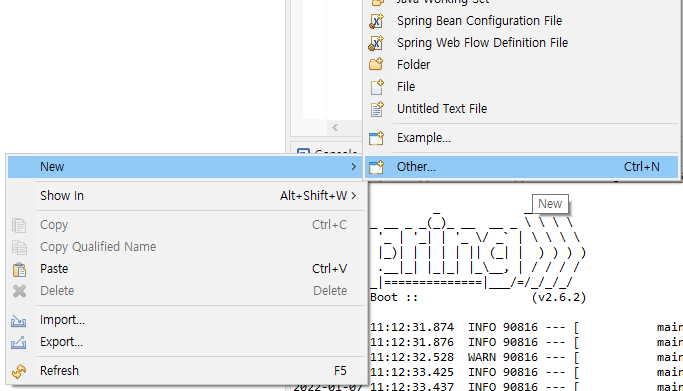The width and height of the screenshot is (683, 391).
Task: Create a Spring Web Flow Definition File
Action: click(x=521, y=43)
